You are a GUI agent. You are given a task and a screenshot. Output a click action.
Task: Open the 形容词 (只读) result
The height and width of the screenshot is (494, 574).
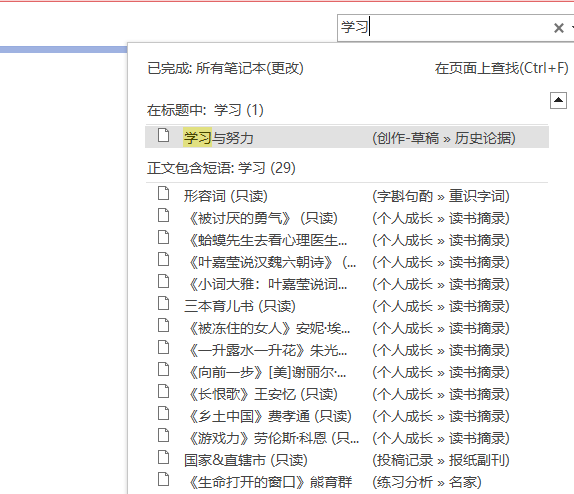click(347, 196)
